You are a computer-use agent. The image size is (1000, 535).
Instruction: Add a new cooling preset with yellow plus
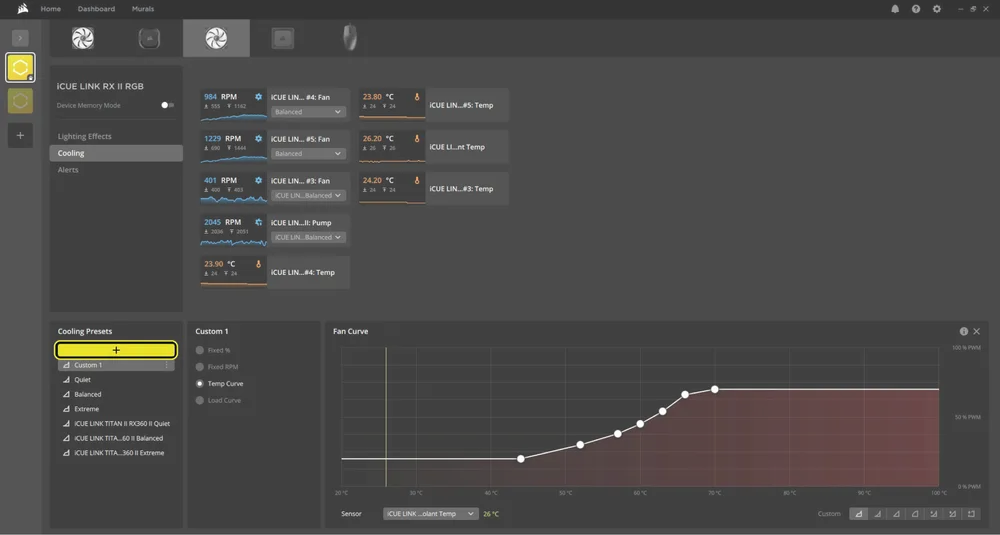click(x=116, y=350)
